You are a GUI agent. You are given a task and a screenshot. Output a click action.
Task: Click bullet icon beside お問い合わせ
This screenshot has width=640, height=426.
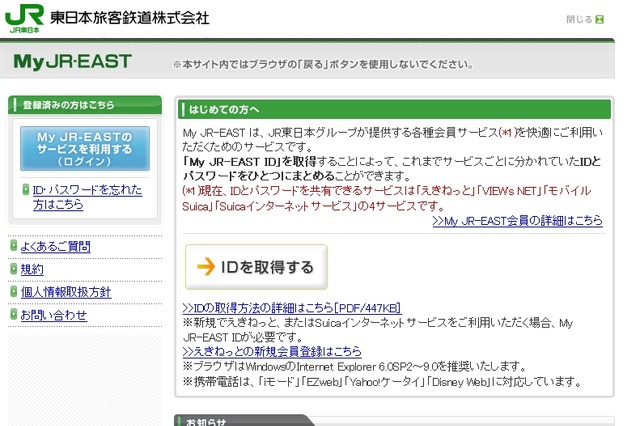14,314
